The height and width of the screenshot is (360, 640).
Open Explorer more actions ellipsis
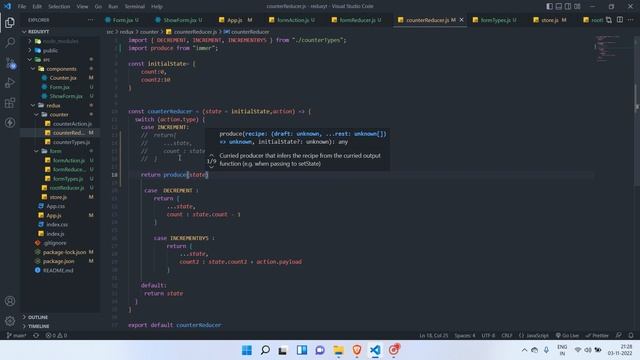[x=90, y=20]
